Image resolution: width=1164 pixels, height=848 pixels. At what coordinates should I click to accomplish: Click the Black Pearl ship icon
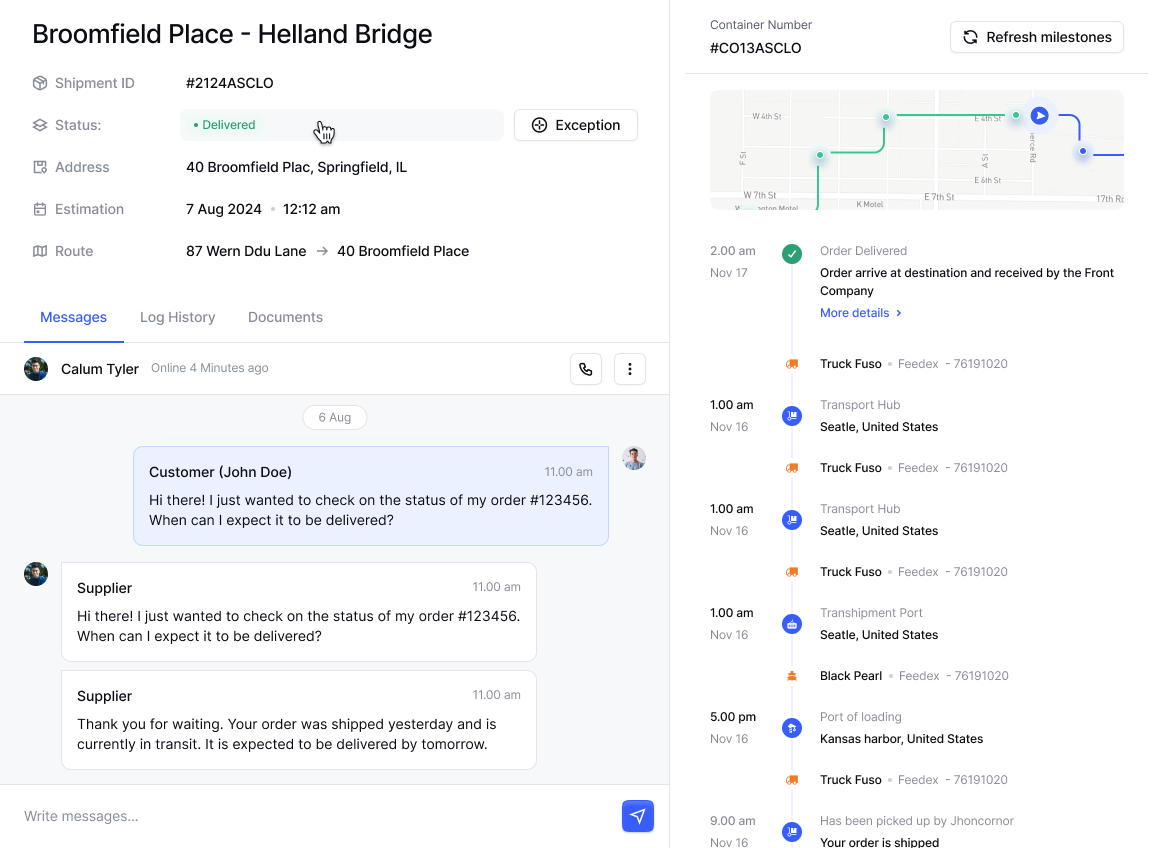(x=792, y=676)
